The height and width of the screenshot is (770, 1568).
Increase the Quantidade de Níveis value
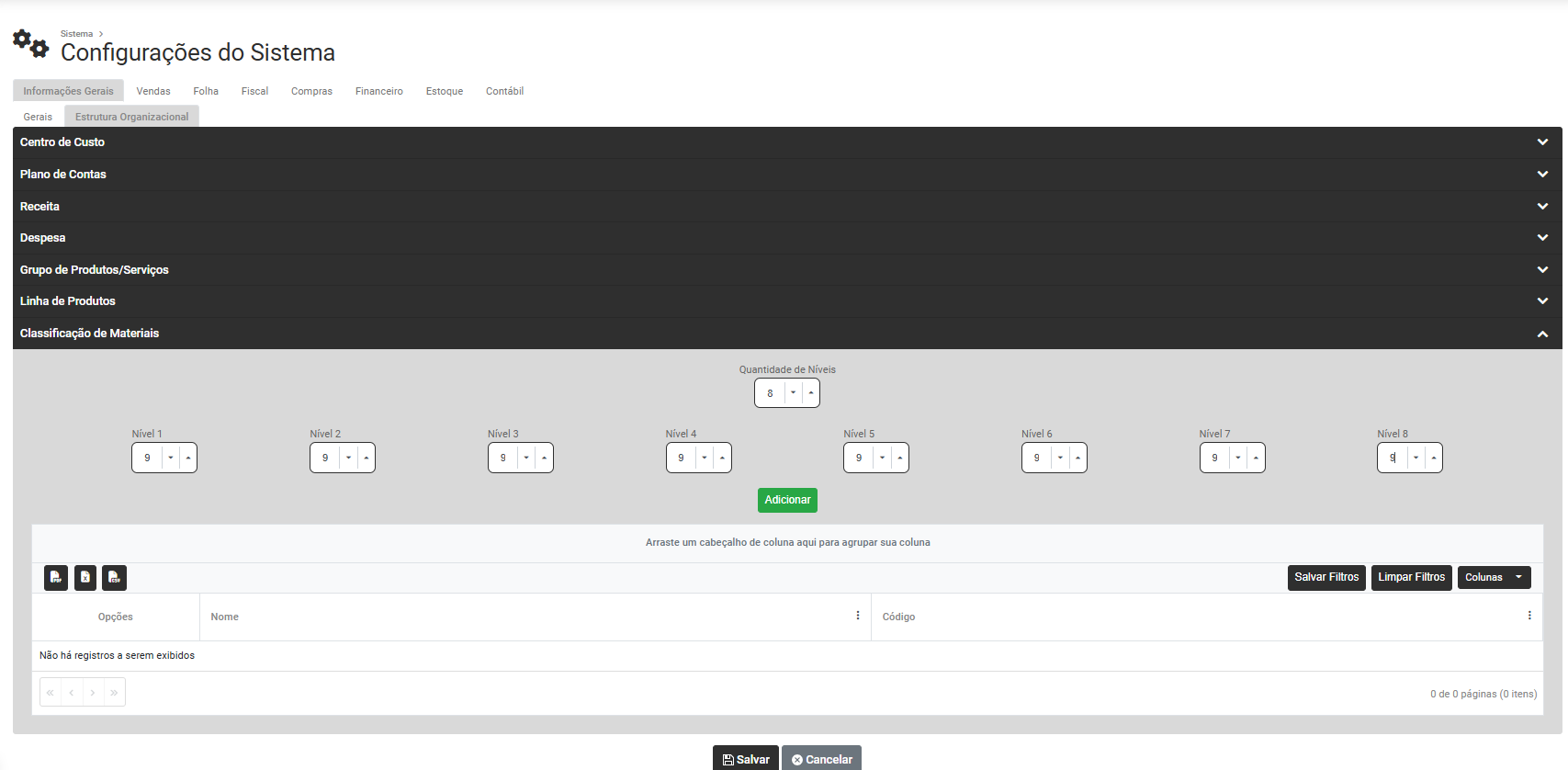tap(811, 393)
